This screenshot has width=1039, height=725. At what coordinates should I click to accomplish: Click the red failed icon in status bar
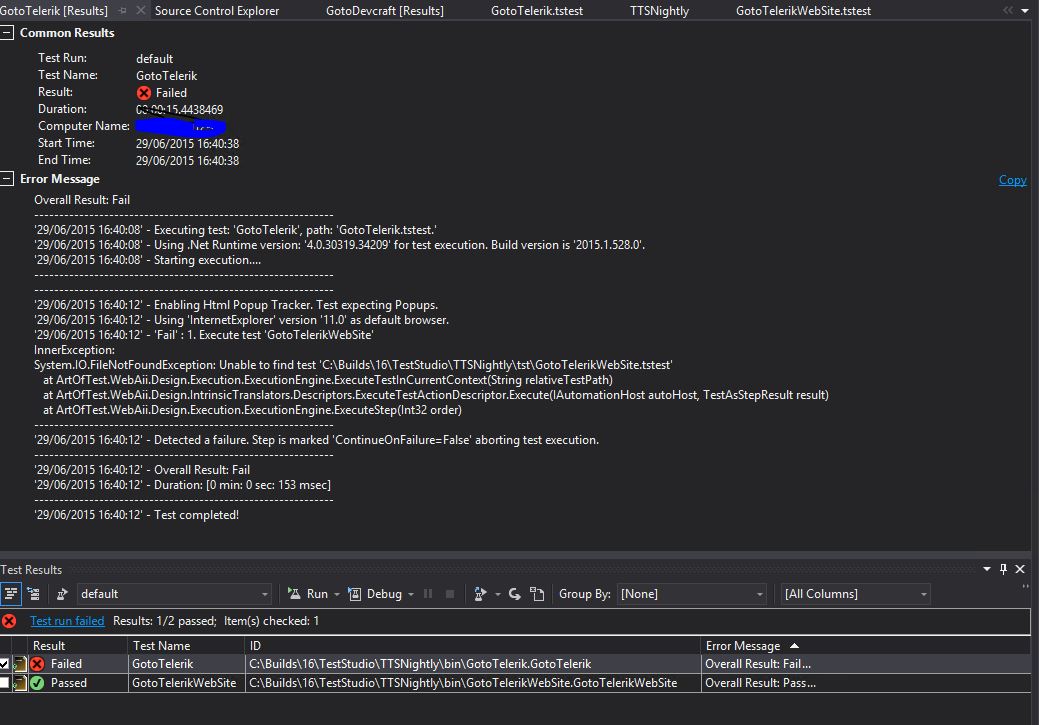(x=9, y=621)
